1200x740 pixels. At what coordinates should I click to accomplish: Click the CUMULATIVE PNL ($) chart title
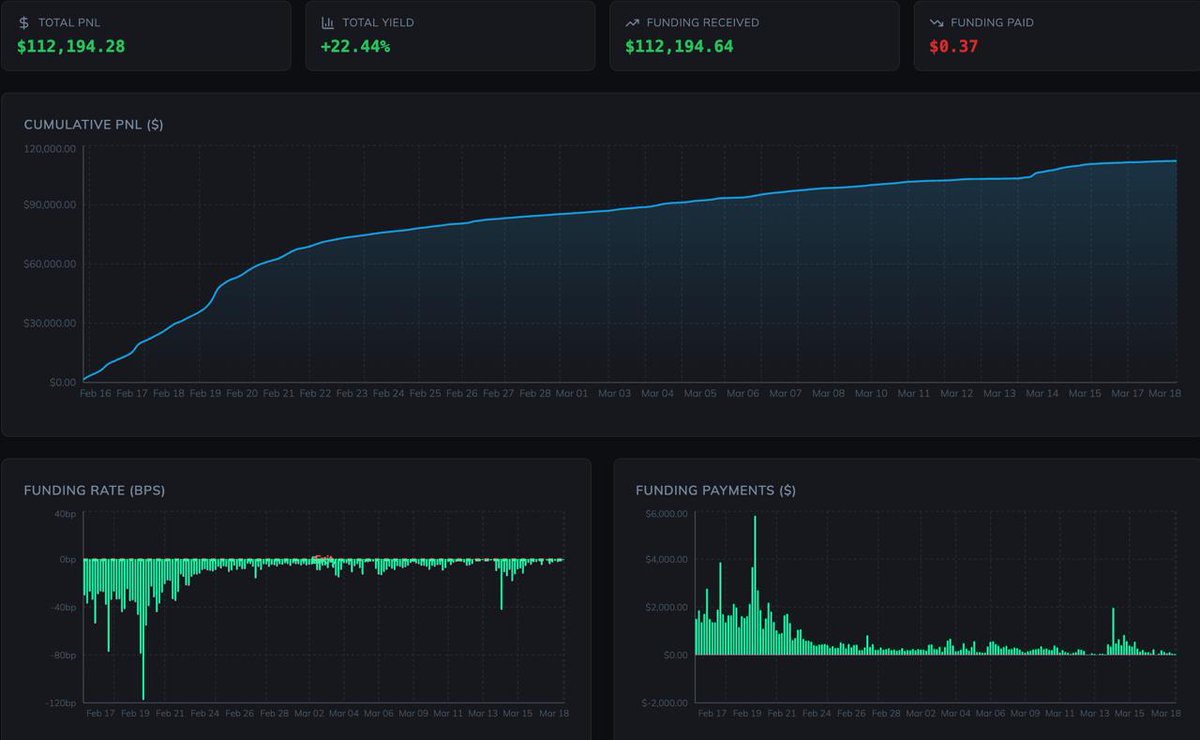[x=94, y=125]
